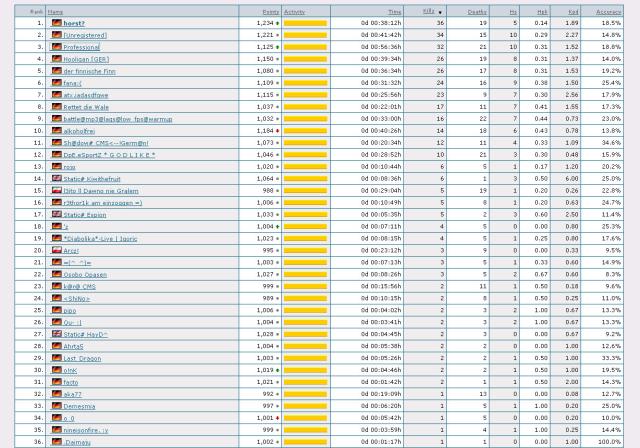This screenshot has width=640, height=448.
Task: Open the Osobo Opasen player link
Action: click(85, 274)
